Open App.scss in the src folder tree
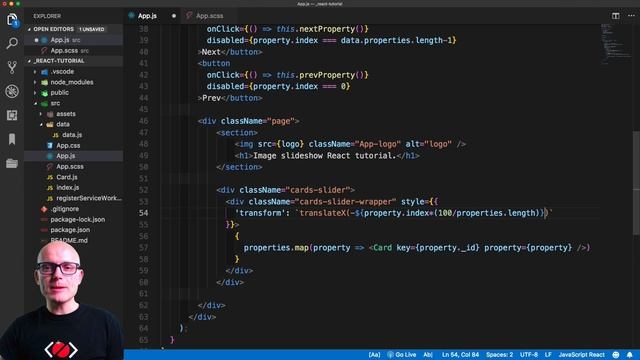 tap(70, 167)
